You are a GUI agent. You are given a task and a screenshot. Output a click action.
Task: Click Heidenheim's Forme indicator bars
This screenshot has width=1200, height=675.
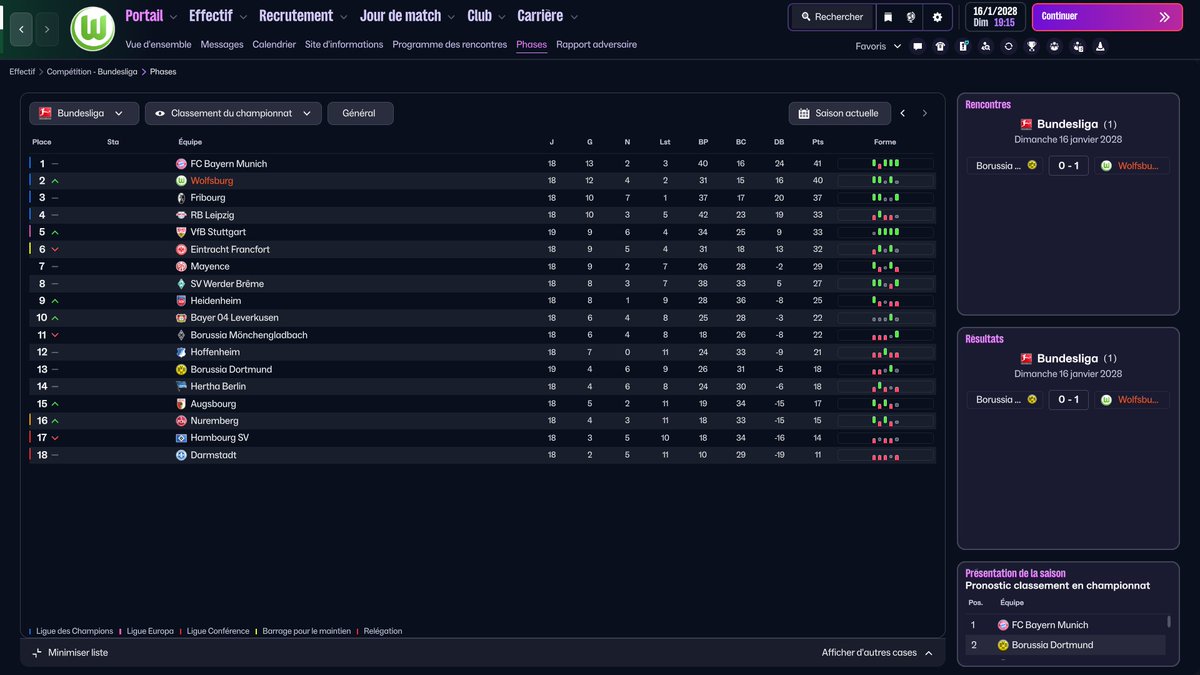click(885, 301)
